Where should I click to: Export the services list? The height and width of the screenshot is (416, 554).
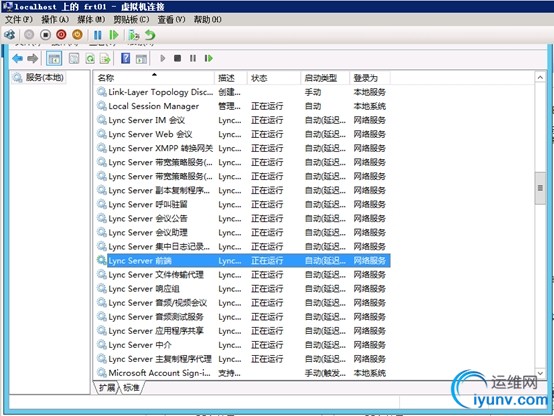(105, 59)
